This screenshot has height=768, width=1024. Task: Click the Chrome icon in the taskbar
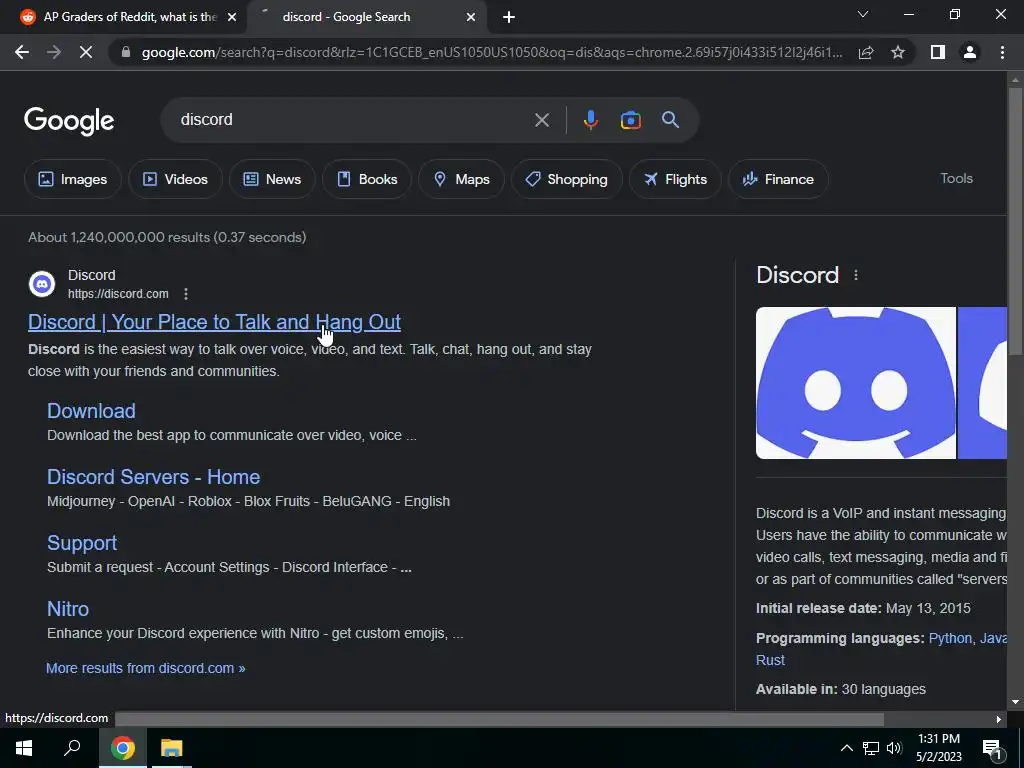pyautogui.click(x=122, y=748)
